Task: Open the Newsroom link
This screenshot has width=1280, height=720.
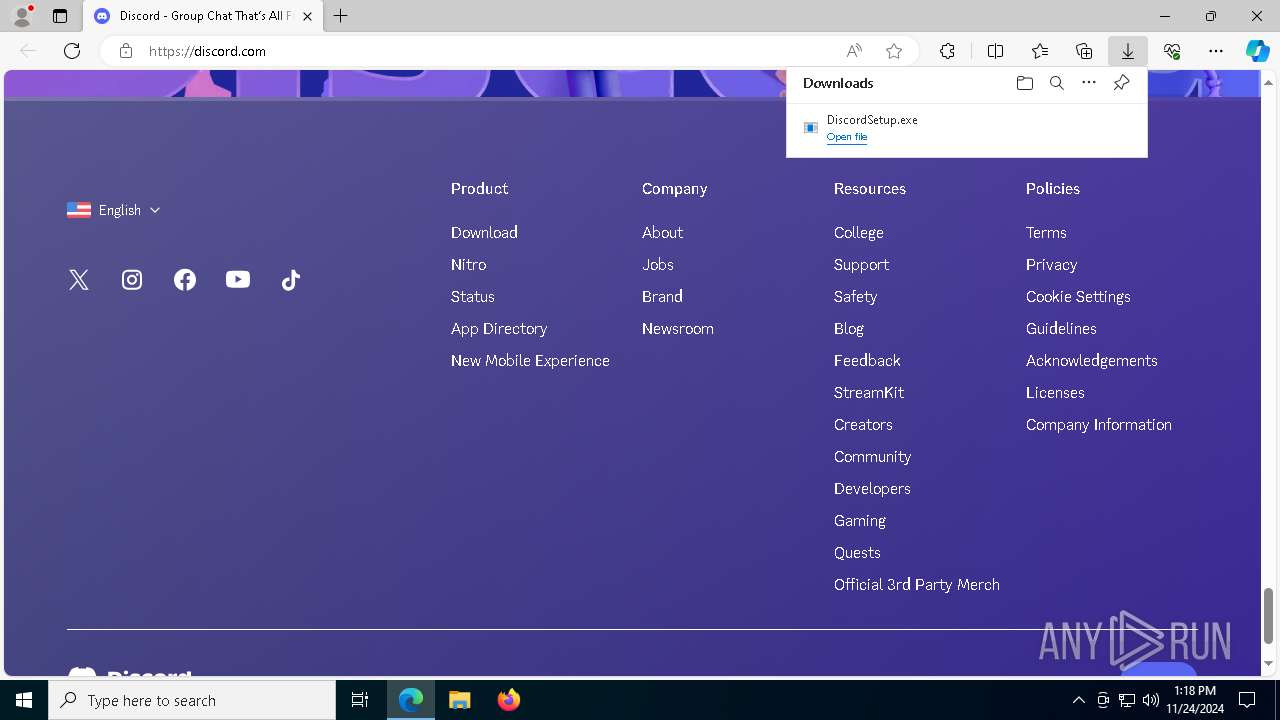Action: coord(678,328)
